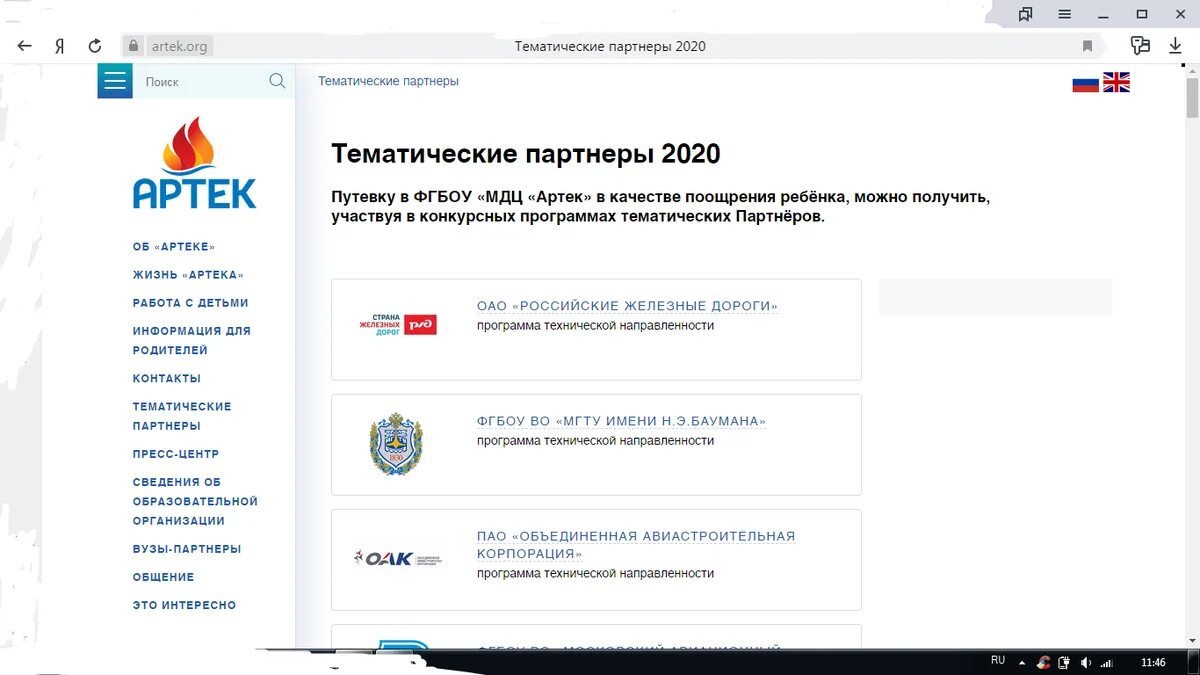The image size is (1200, 675).
Task: Switch site language to English flag
Action: (1116, 83)
